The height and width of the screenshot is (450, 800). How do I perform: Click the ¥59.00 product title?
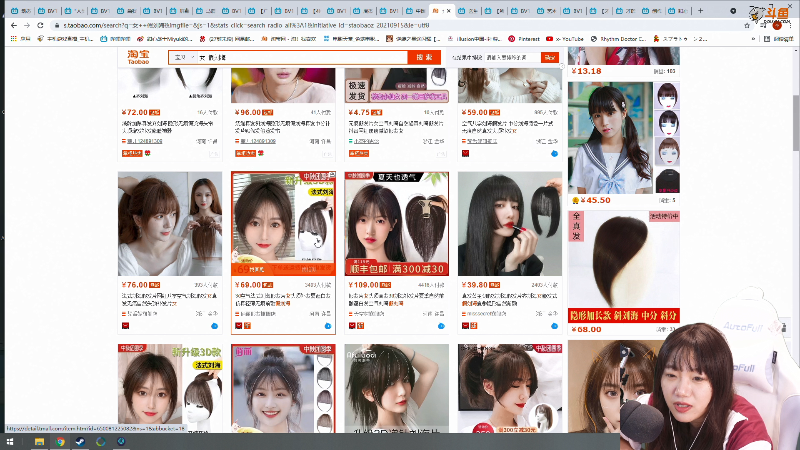[508, 127]
